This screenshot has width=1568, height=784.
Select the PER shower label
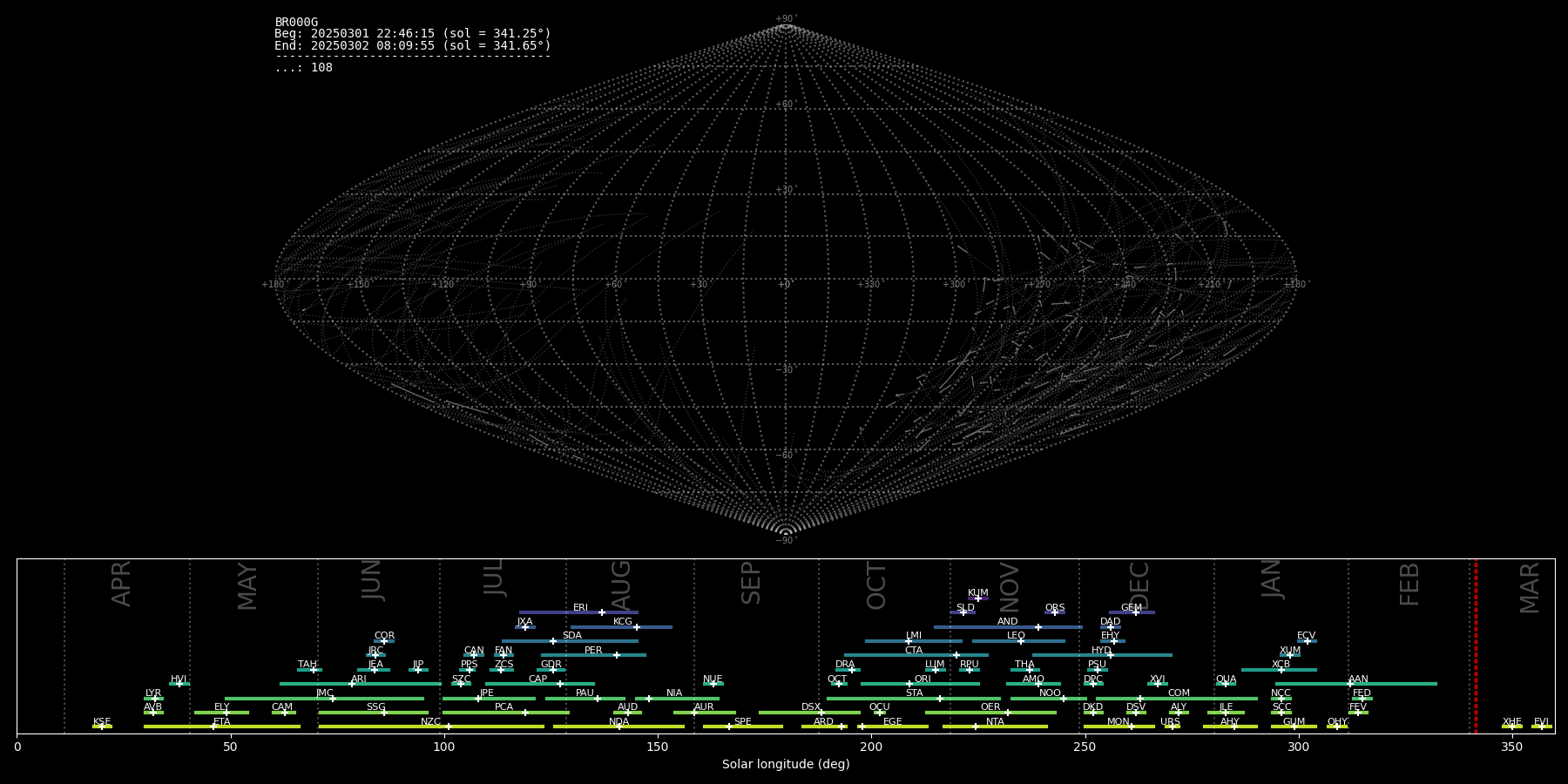click(593, 651)
